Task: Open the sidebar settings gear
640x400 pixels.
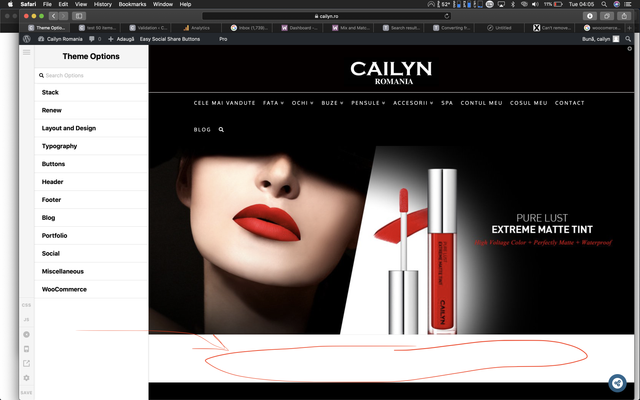Action: pos(27,378)
